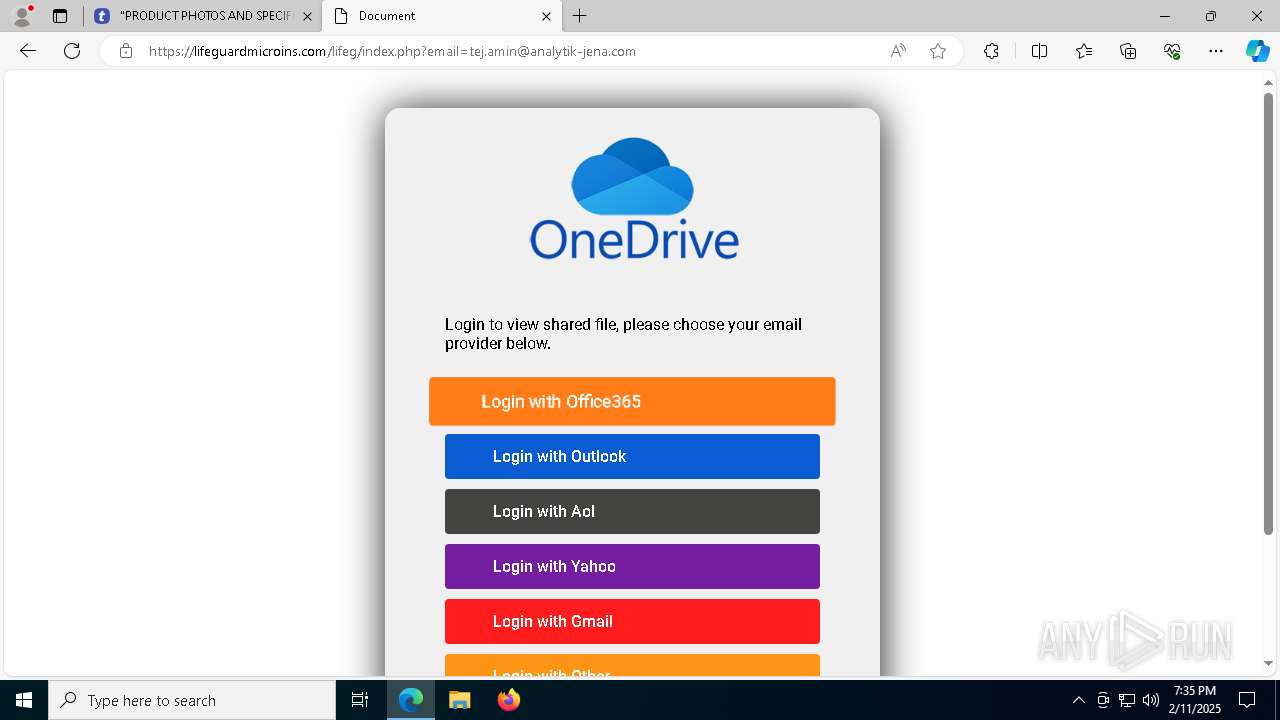Add this page to favorites star
Image resolution: width=1280 pixels, height=720 pixels.
tap(938, 51)
